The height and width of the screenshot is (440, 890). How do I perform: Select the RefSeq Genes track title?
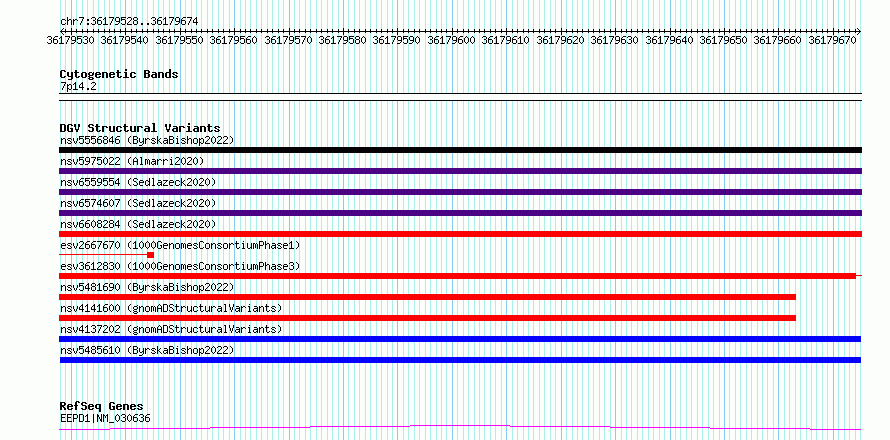pos(101,407)
